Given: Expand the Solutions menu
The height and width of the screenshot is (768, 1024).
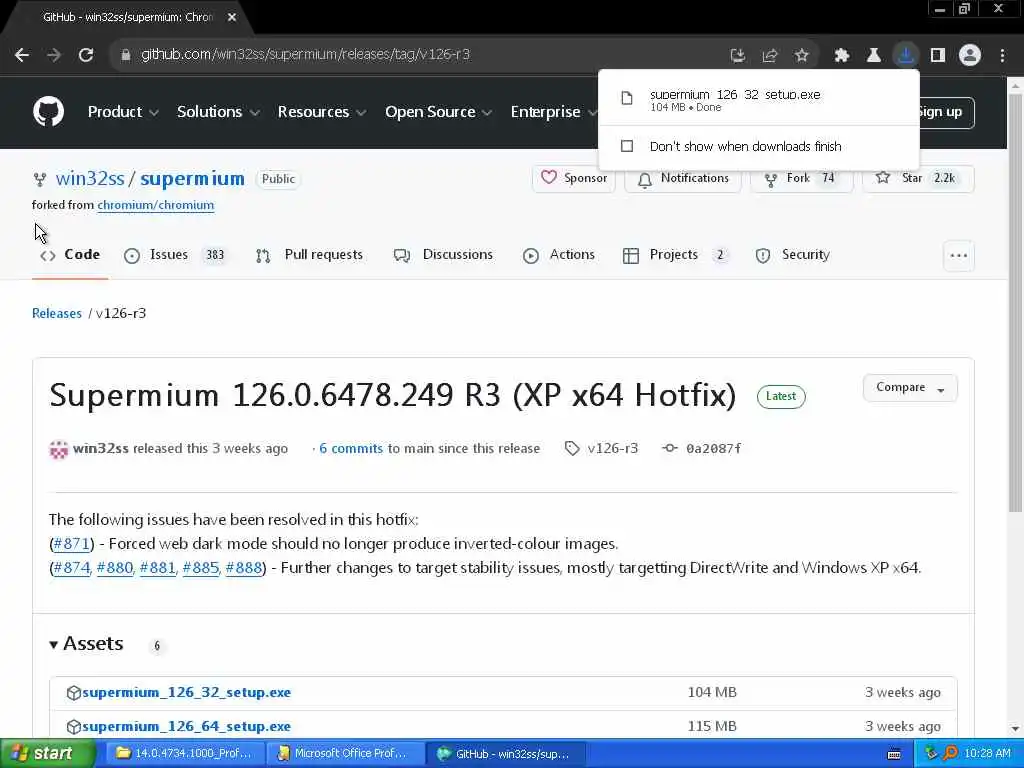Looking at the screenshot, I should click(x=218, y=112).
